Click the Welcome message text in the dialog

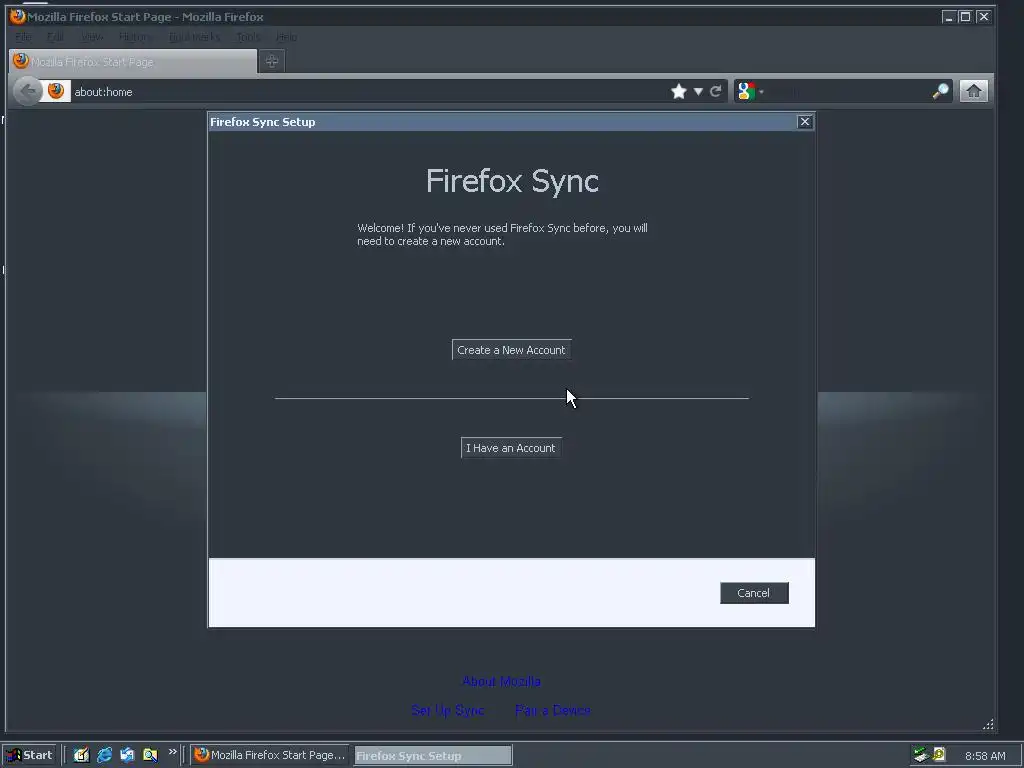(x=502, y=234)
